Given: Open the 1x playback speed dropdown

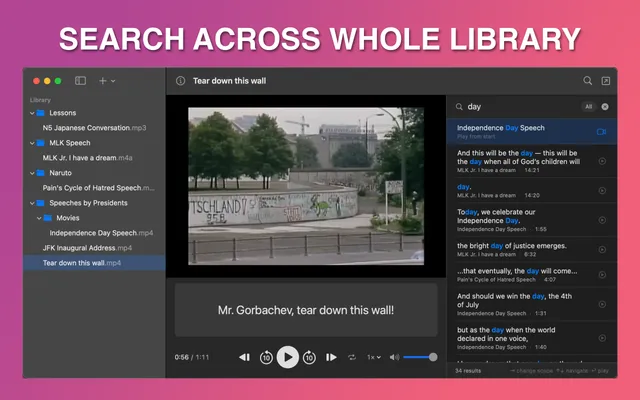Looking at the screenshot, I should tap(373, 357).
